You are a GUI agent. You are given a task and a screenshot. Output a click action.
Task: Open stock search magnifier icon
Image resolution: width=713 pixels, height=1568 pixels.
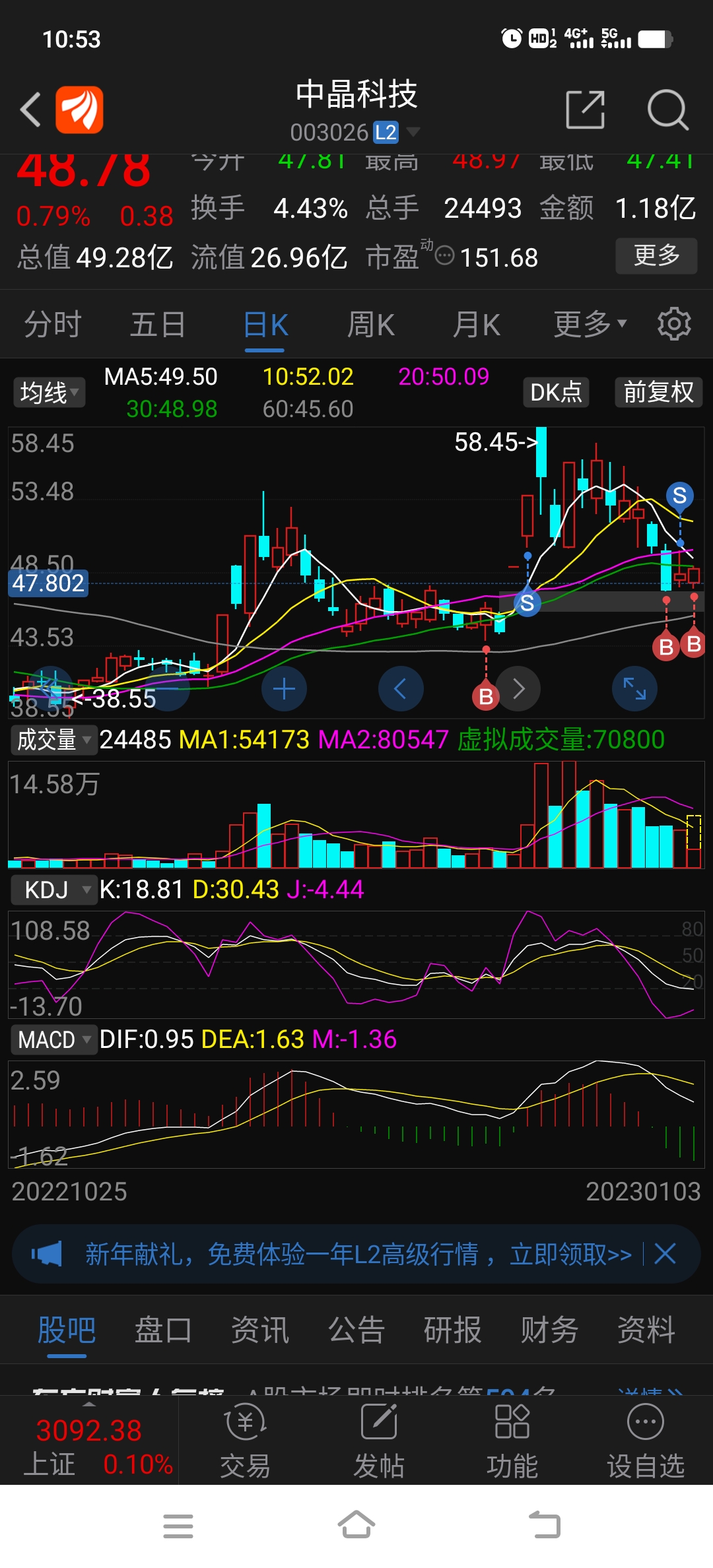point(667,110)
